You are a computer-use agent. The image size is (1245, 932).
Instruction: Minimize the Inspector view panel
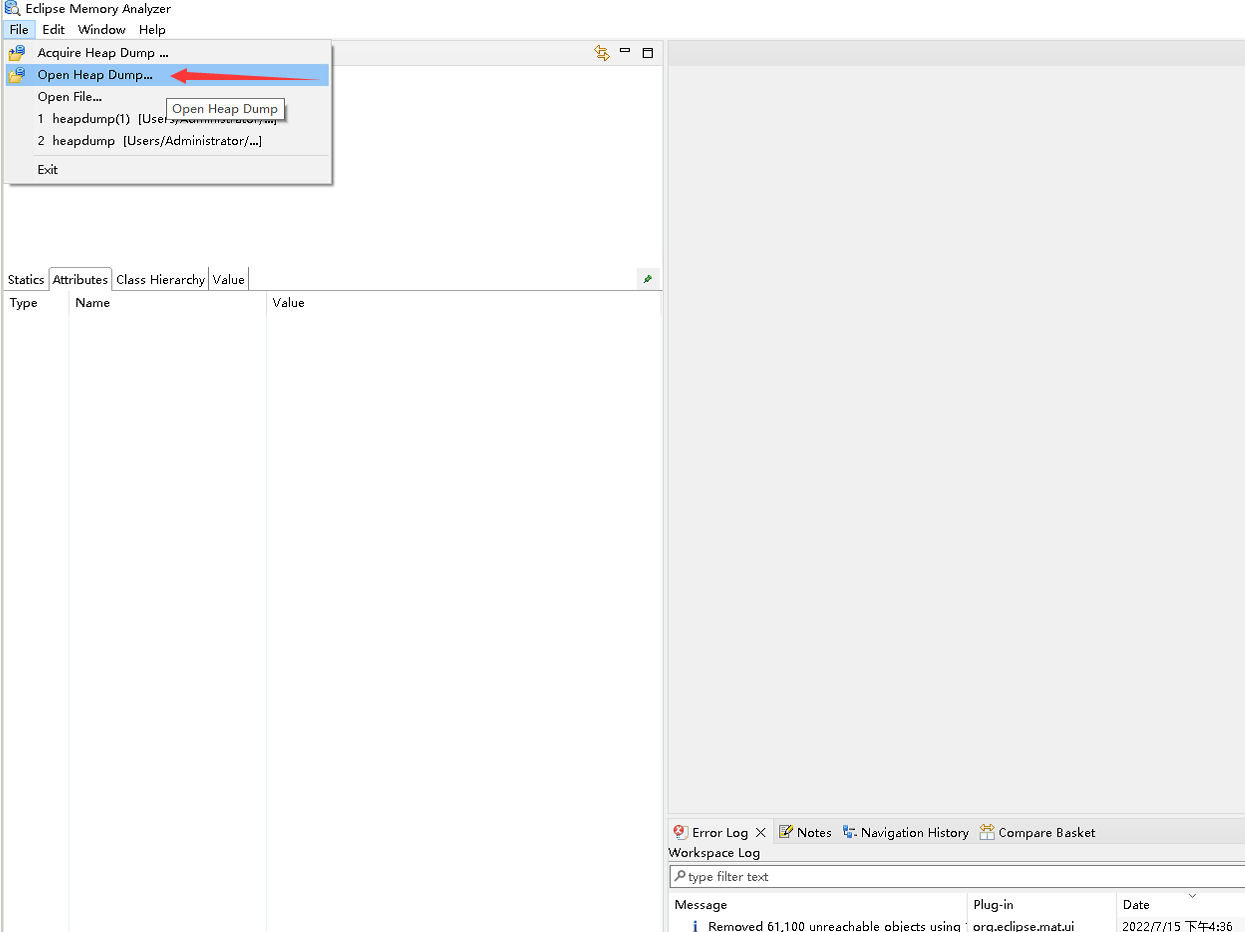[x=625, y=51]
